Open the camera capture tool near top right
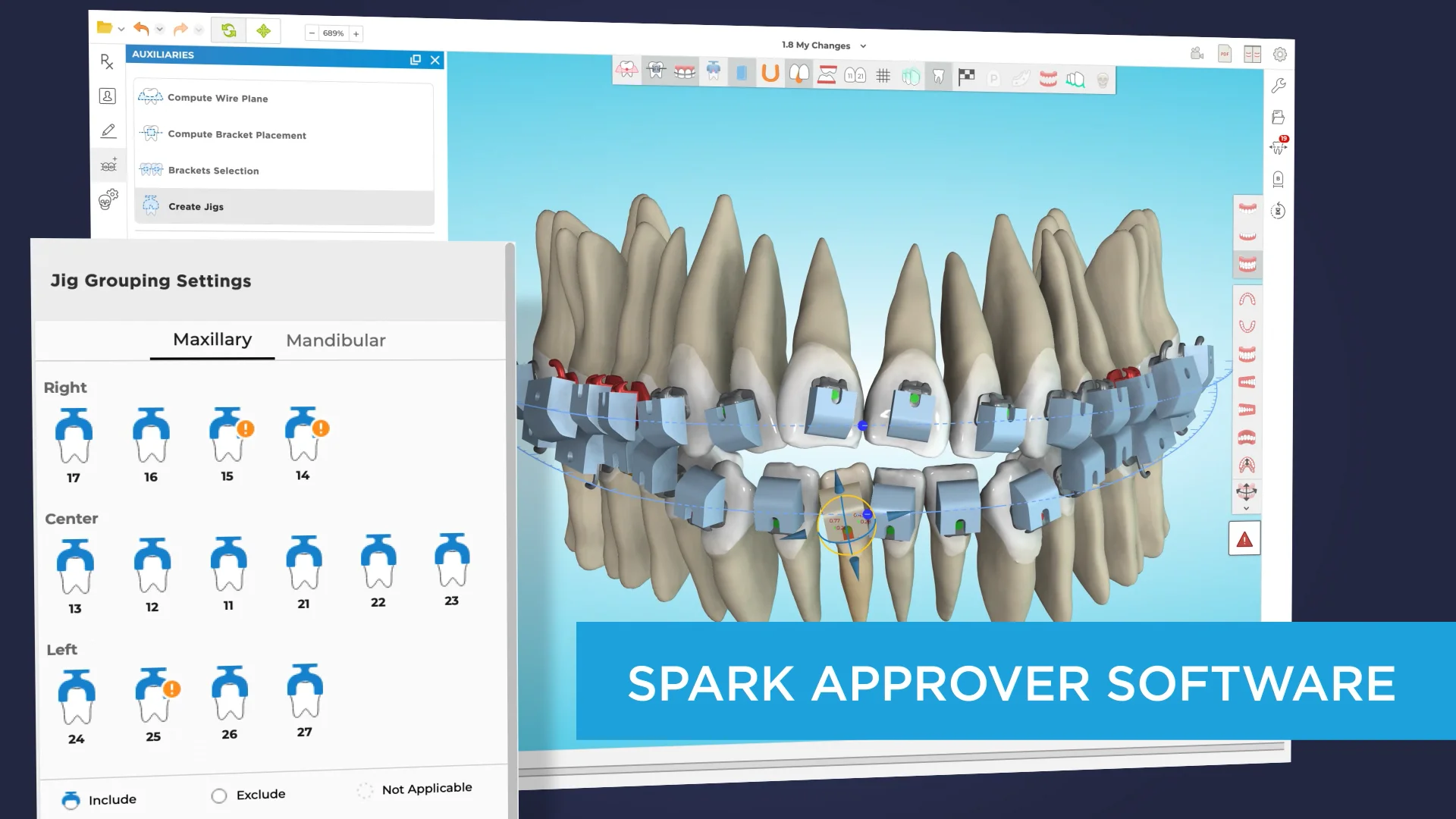The width and height of the screenshot is (1456, 819). point(1197,53)
